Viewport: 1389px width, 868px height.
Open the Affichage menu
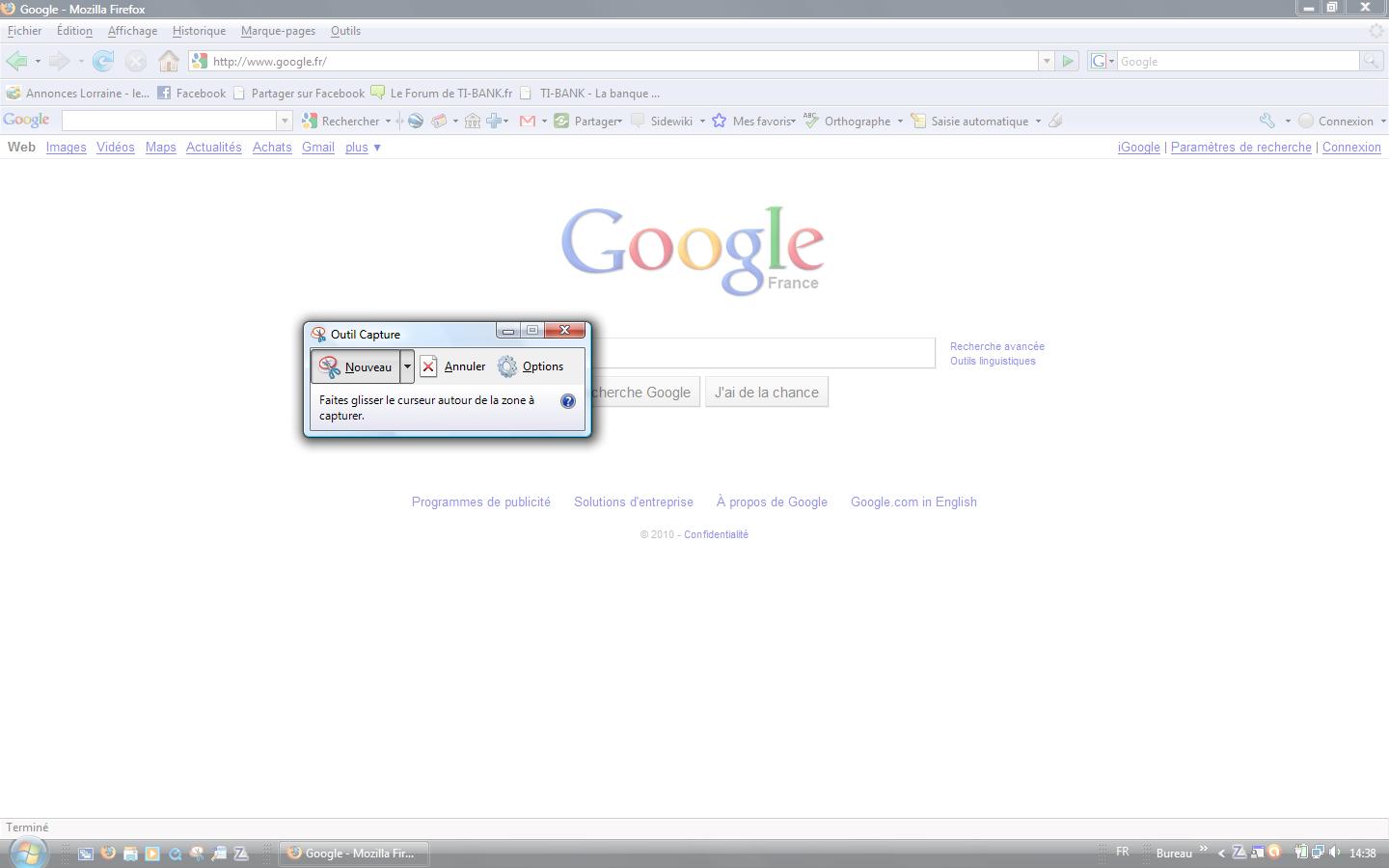pyautogui.click(x=132, y=31)
